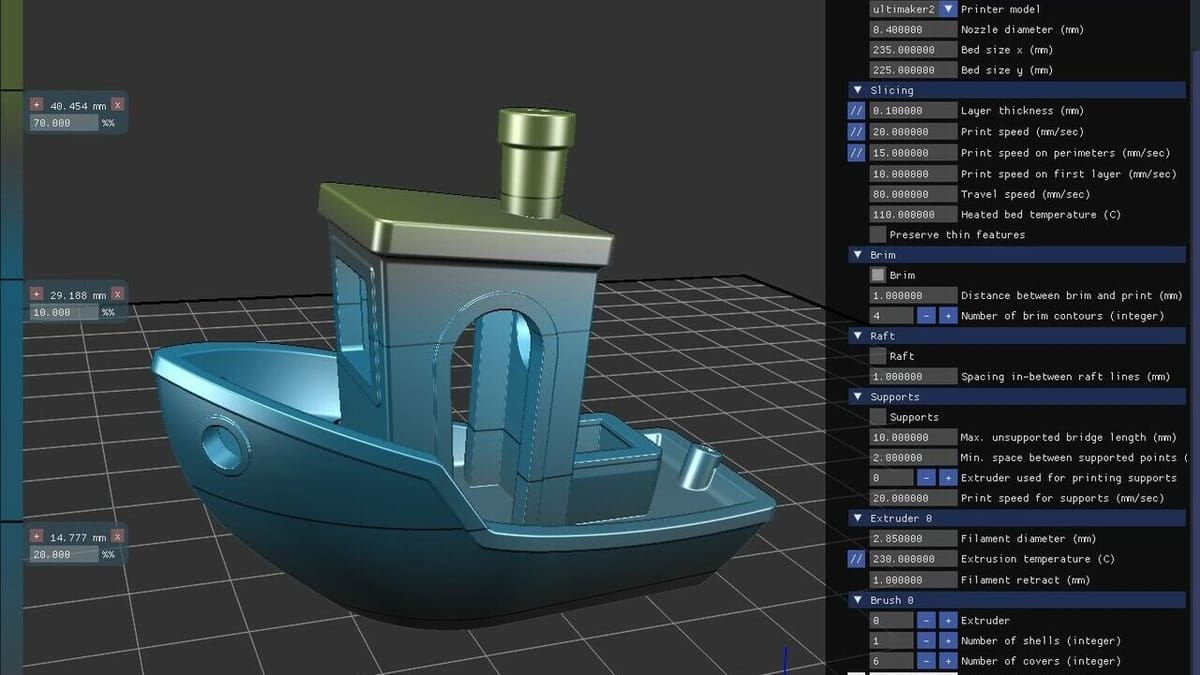1200x675 pixels.
Task: Click the Print speed on first layer field
Action: 913,174
